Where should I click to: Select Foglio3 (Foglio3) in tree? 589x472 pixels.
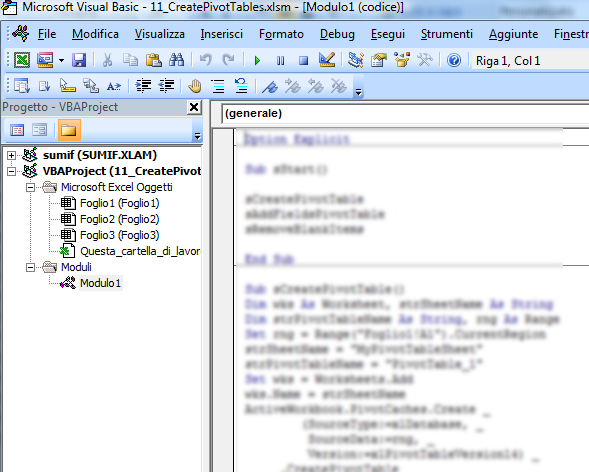[x=119, y=235]
